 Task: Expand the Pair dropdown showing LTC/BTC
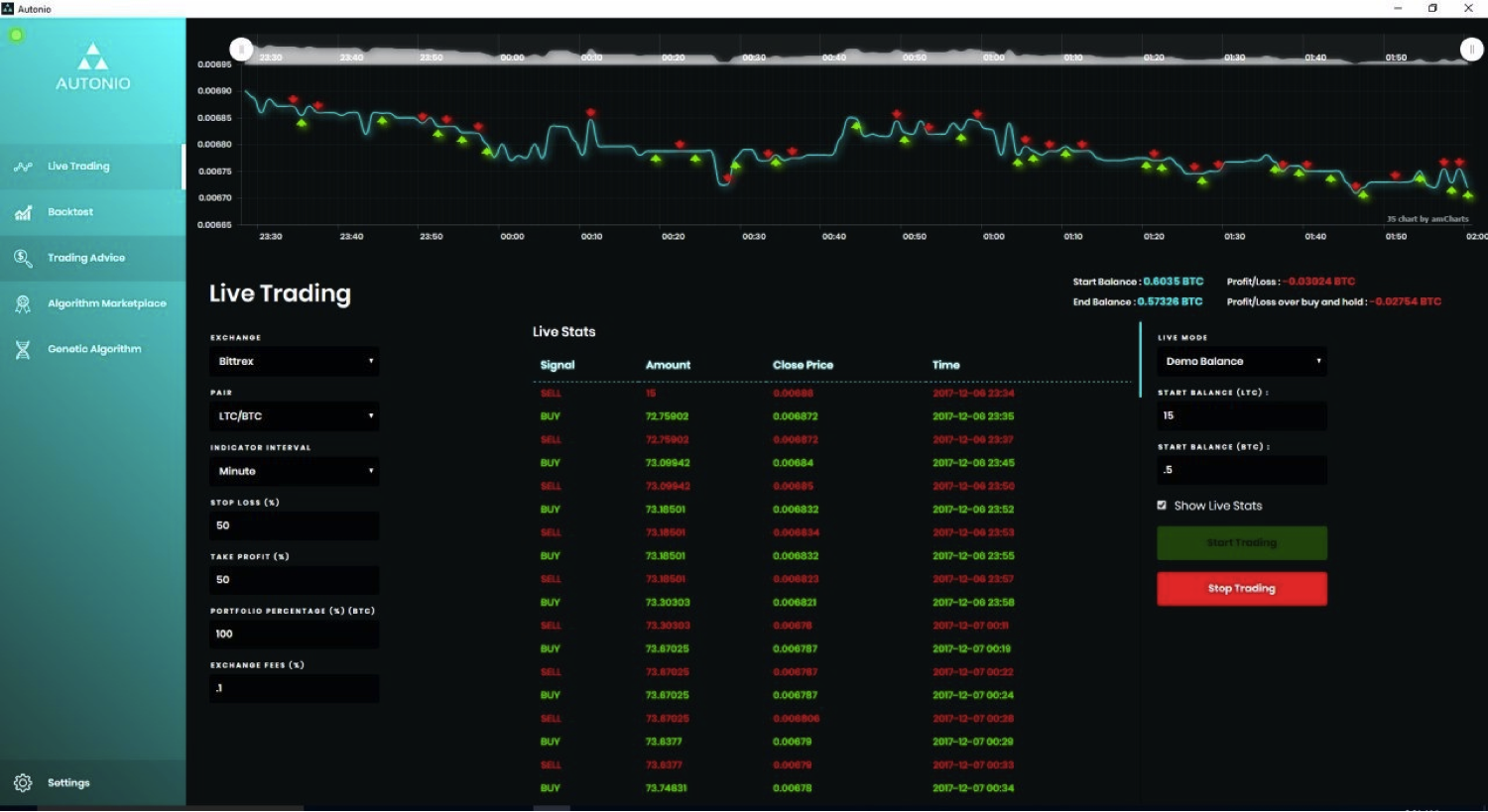coord(294,416)
